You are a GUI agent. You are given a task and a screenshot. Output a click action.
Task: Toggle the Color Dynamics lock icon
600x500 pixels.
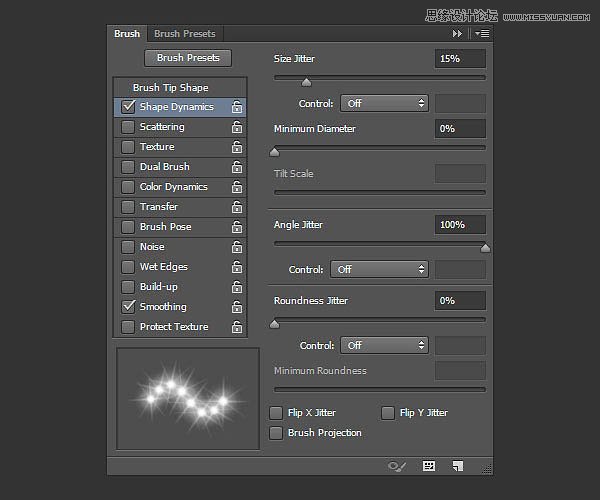(237, 187)
